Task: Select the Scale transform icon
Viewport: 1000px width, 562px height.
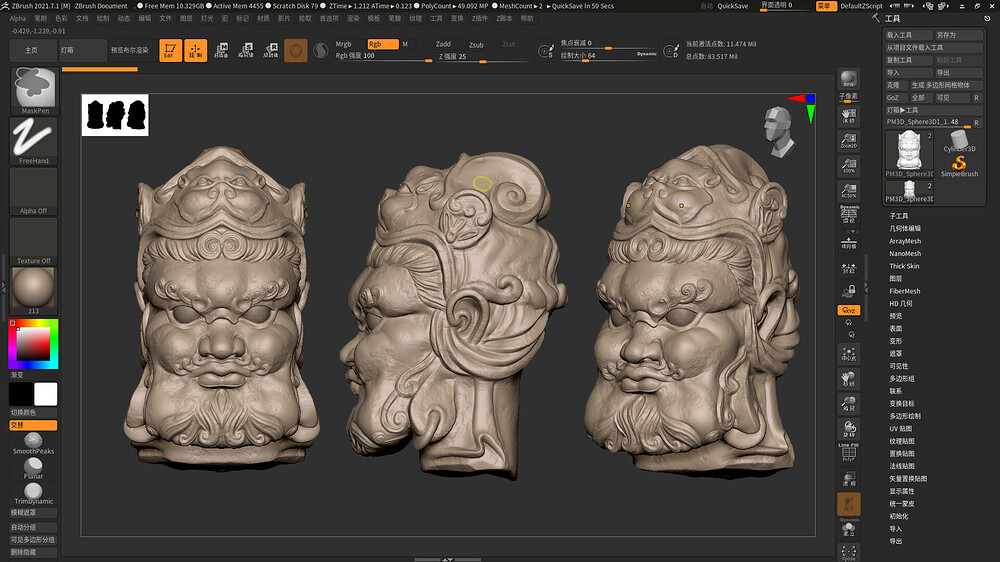Action: 246,50
